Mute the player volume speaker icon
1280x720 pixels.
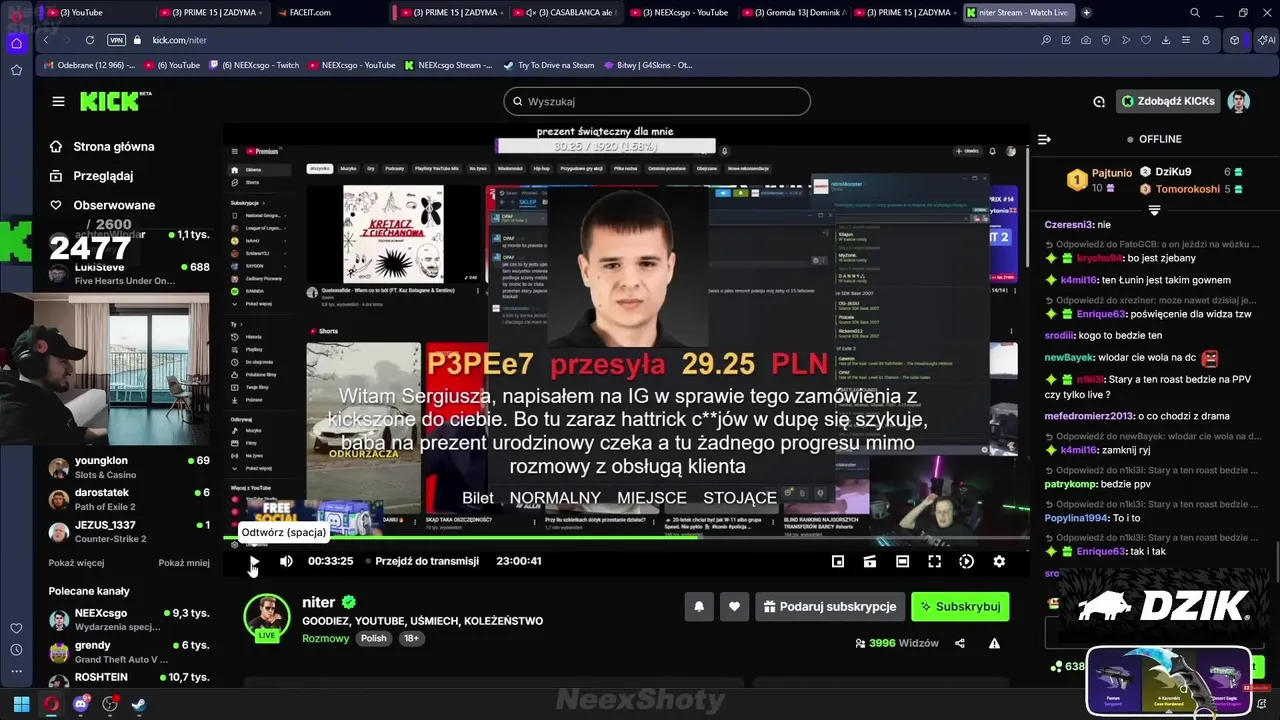286,561
